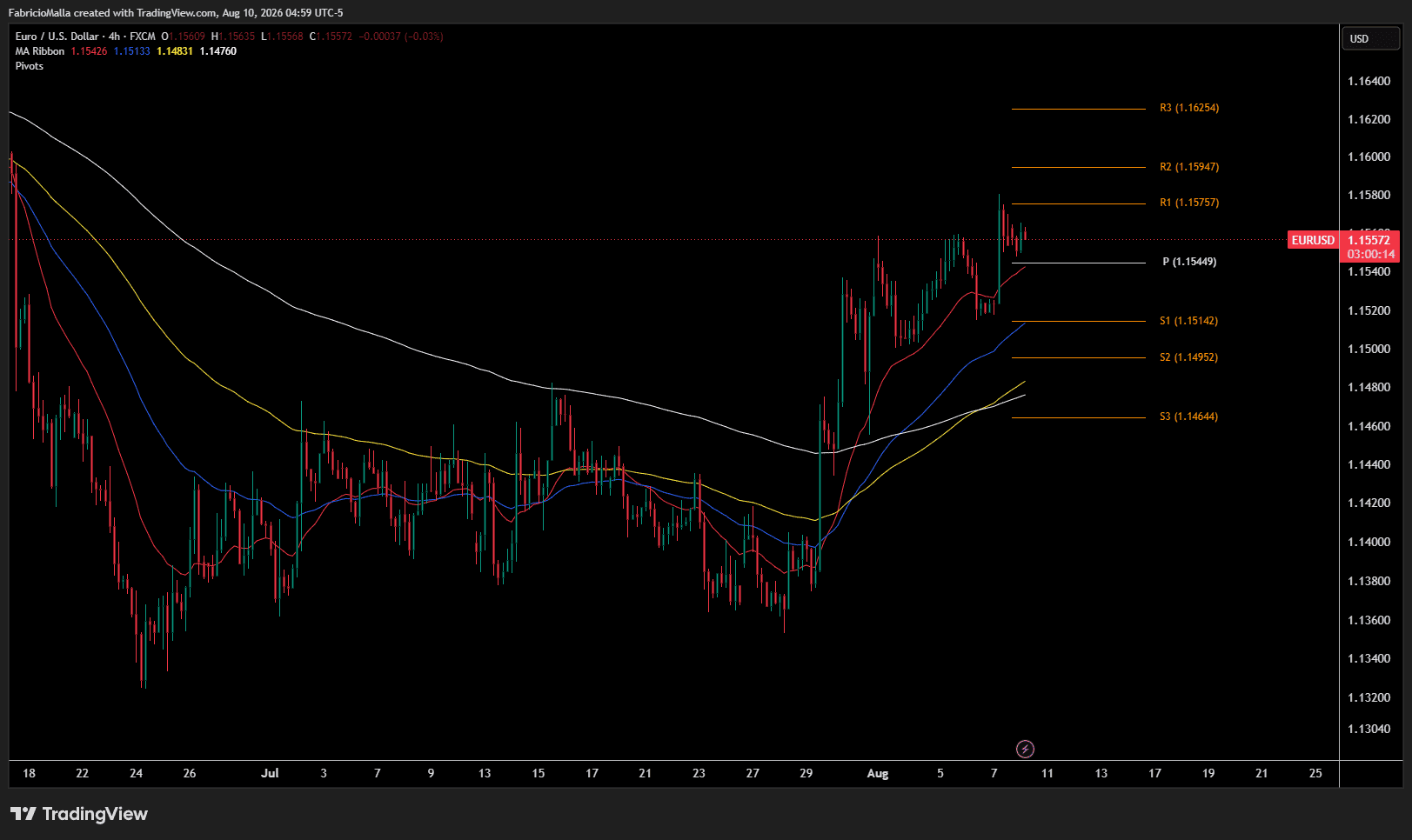Click the 1.14200 price axis label
Viewport: 1412px width, 840px height.
1369,503
